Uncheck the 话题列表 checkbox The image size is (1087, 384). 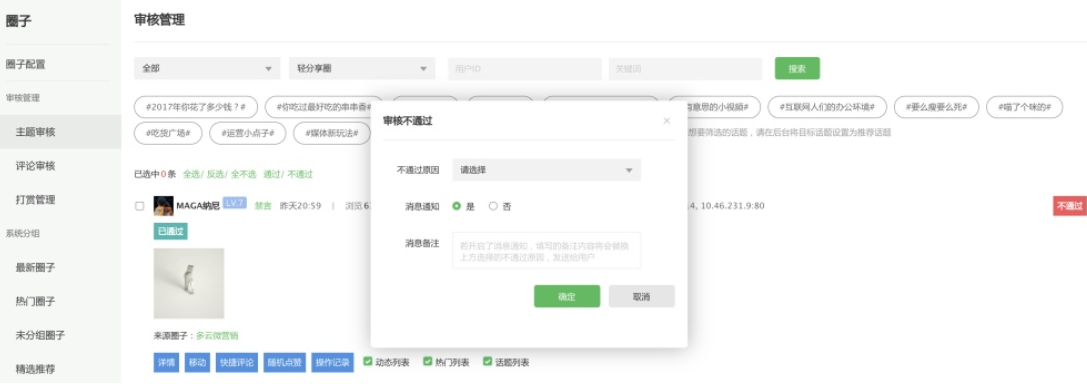coord(488,362)
